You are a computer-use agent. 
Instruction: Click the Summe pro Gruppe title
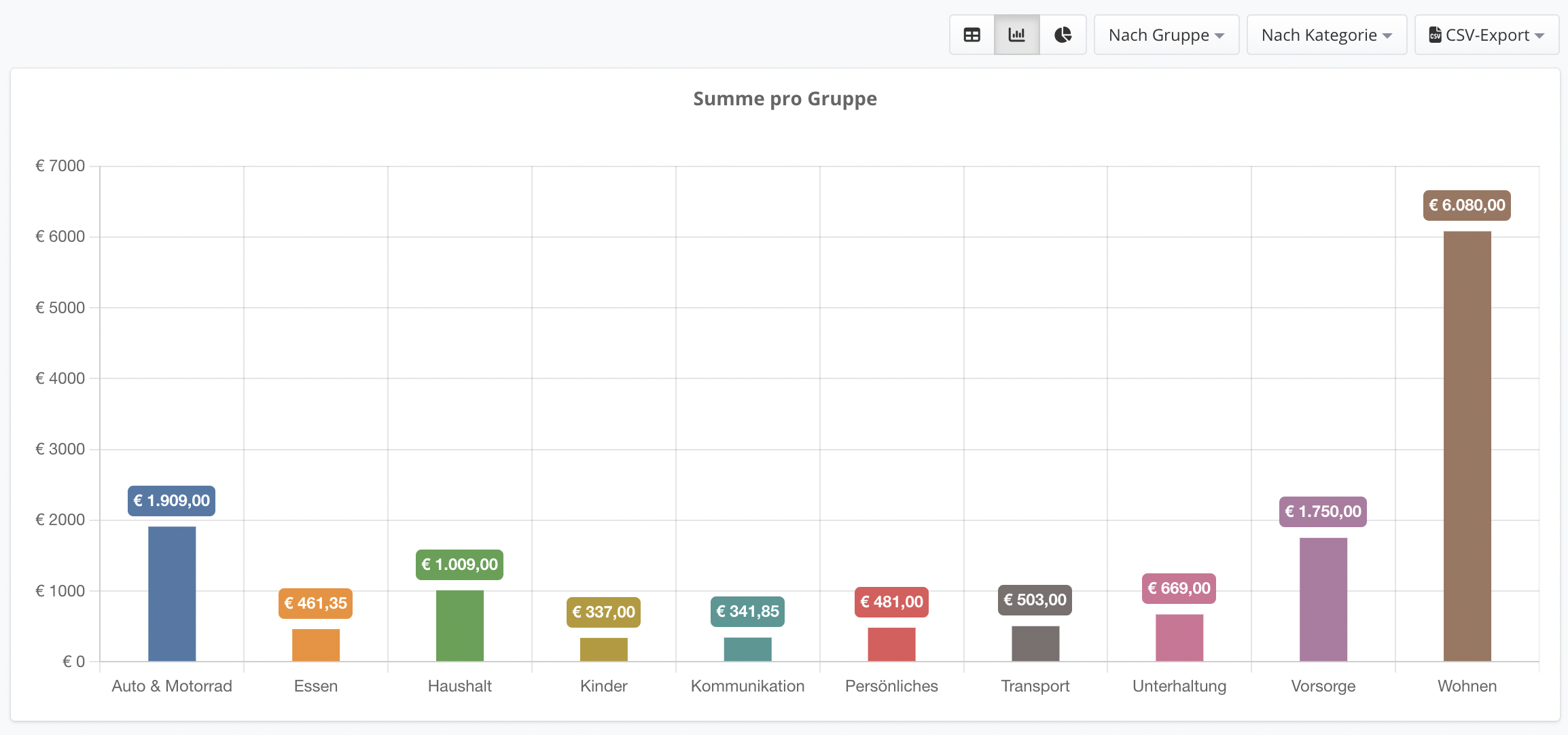point(785,99)
